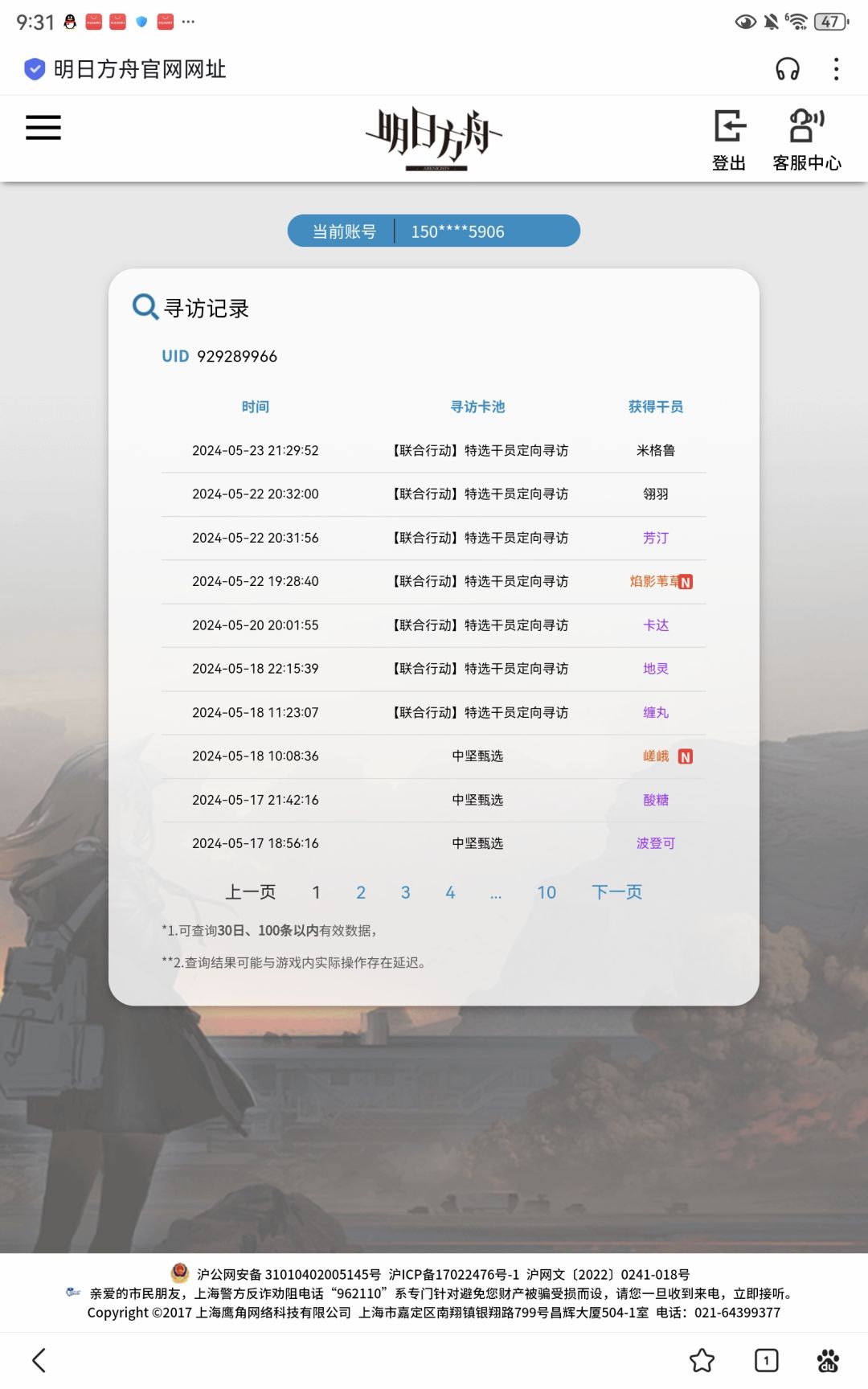Click operator name 酸糖
The image size is (868, 1389).
(x=656, y=800)
